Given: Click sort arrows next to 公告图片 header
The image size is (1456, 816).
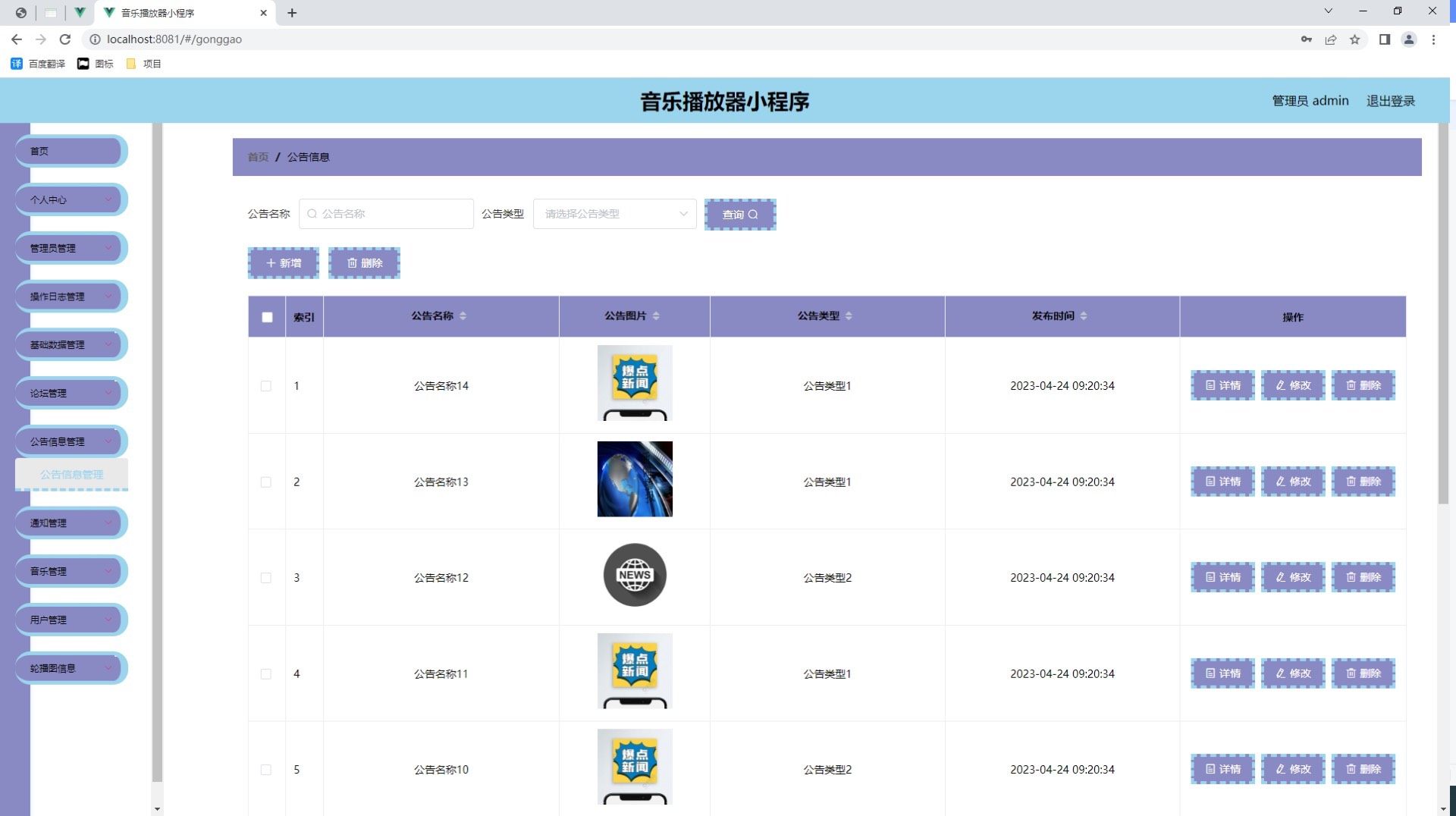Looking at the screenshot, I should click(656, 316).
